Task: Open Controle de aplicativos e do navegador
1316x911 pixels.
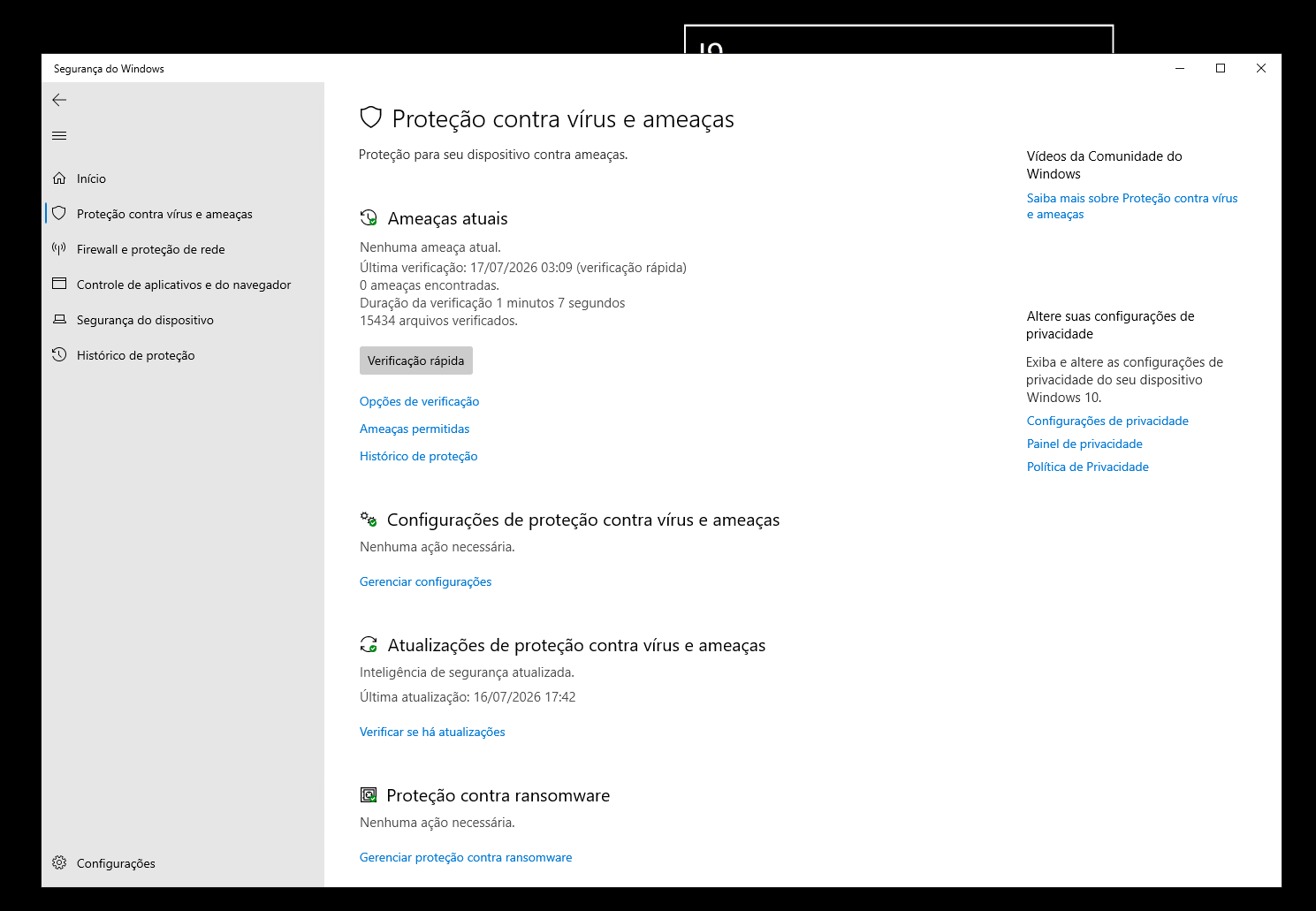Action: (183, 285)
